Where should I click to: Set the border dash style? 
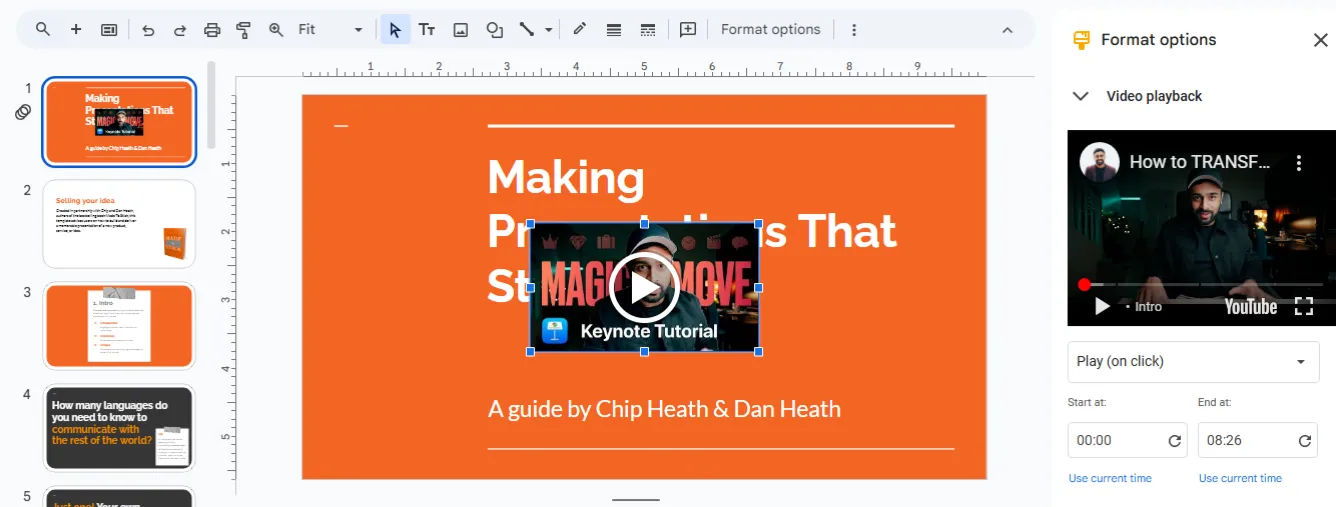tap(648, 30)
